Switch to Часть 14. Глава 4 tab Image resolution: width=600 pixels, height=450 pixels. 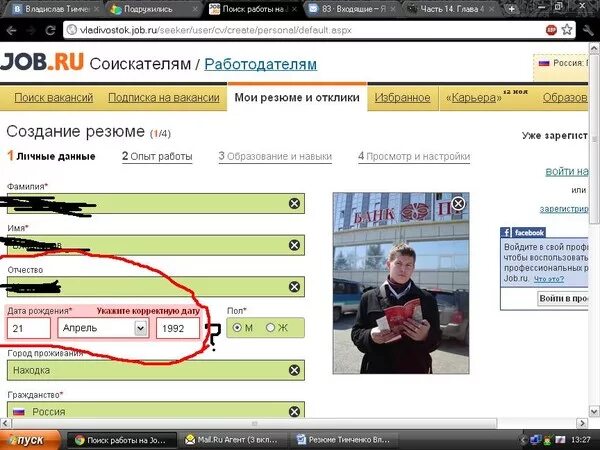click(449, 9)
